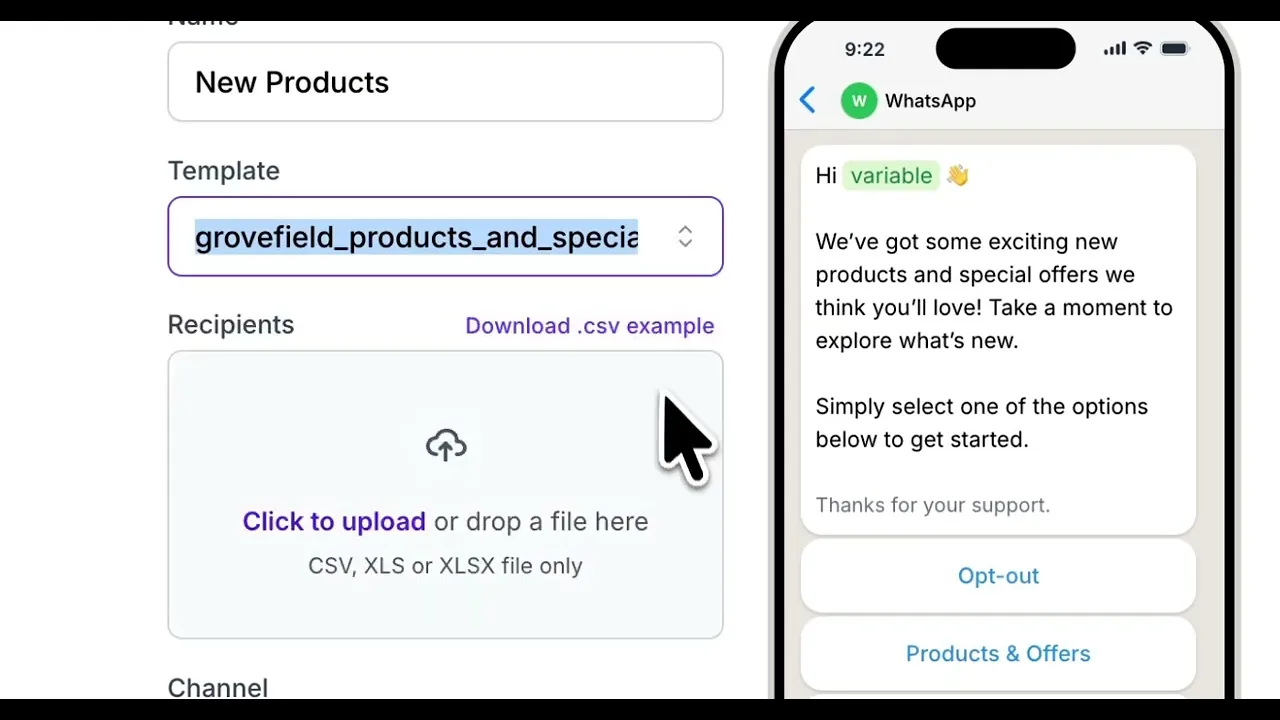
Task: Click the cellular signal bars icon
Action: [x=1114, y=50]
